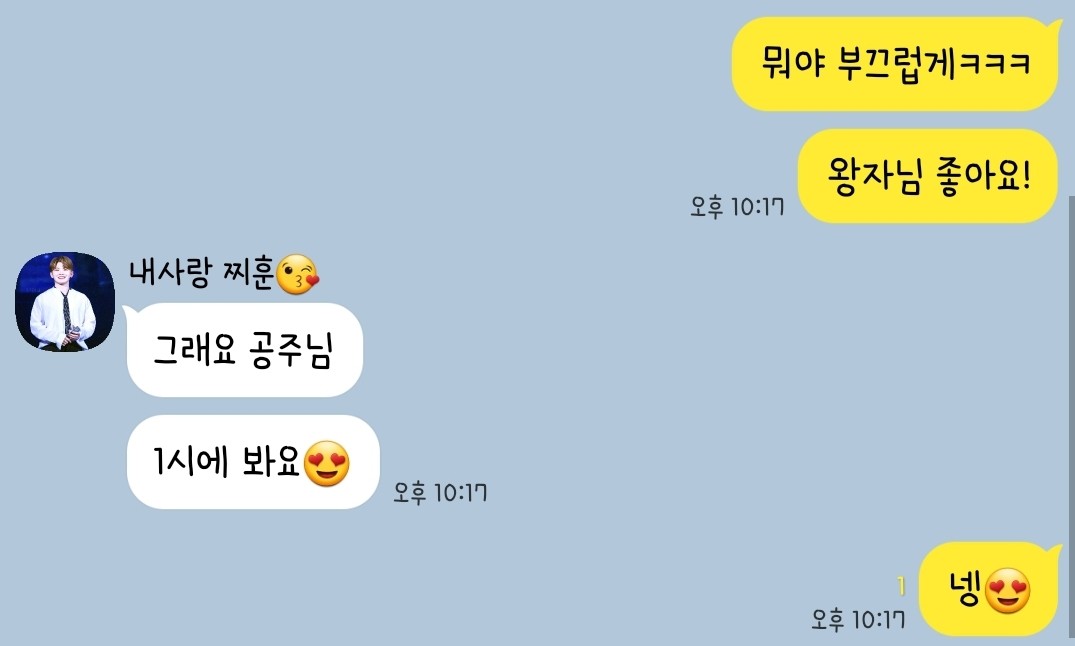Click the word 찌훈 in the sender name
Viewport: 1075px width, 646px height.
coord(248,273)
